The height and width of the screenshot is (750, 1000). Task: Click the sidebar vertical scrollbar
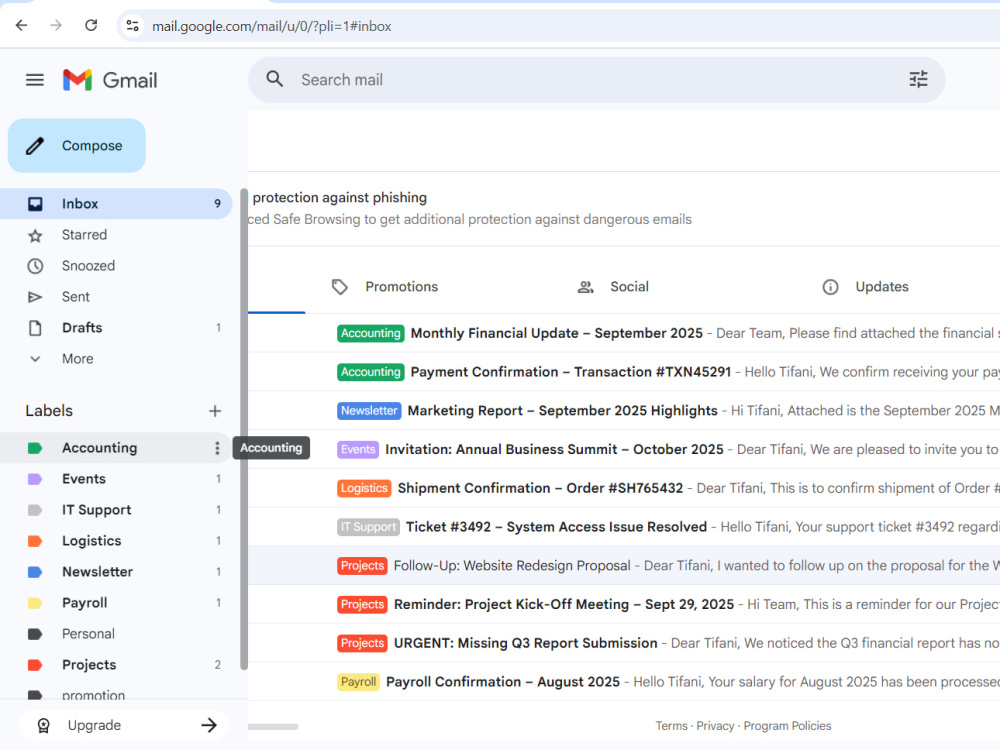(x=244, y=429)
